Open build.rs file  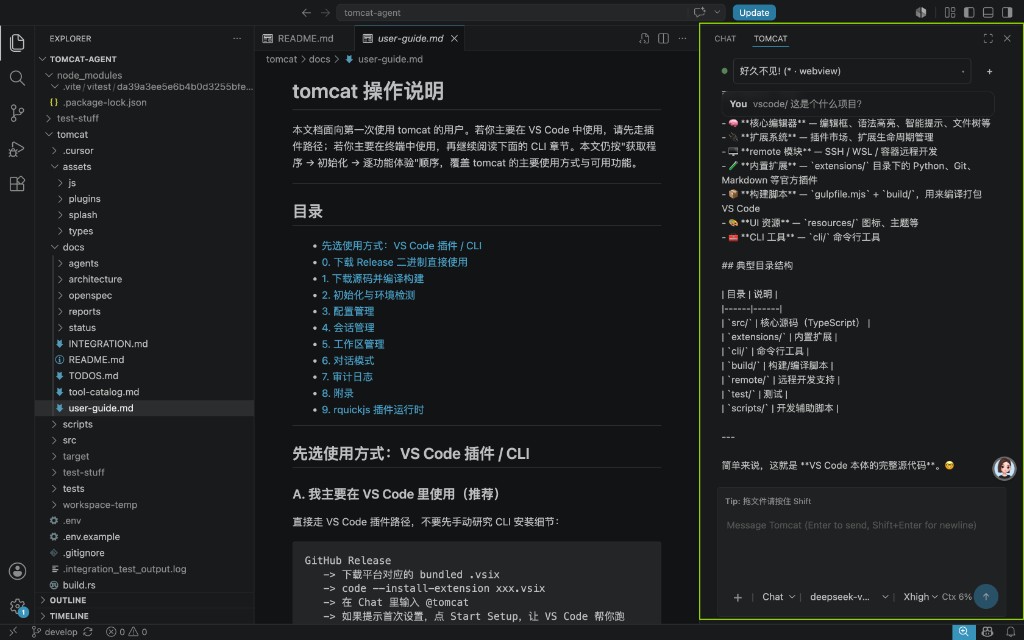[x=79, y=585]
